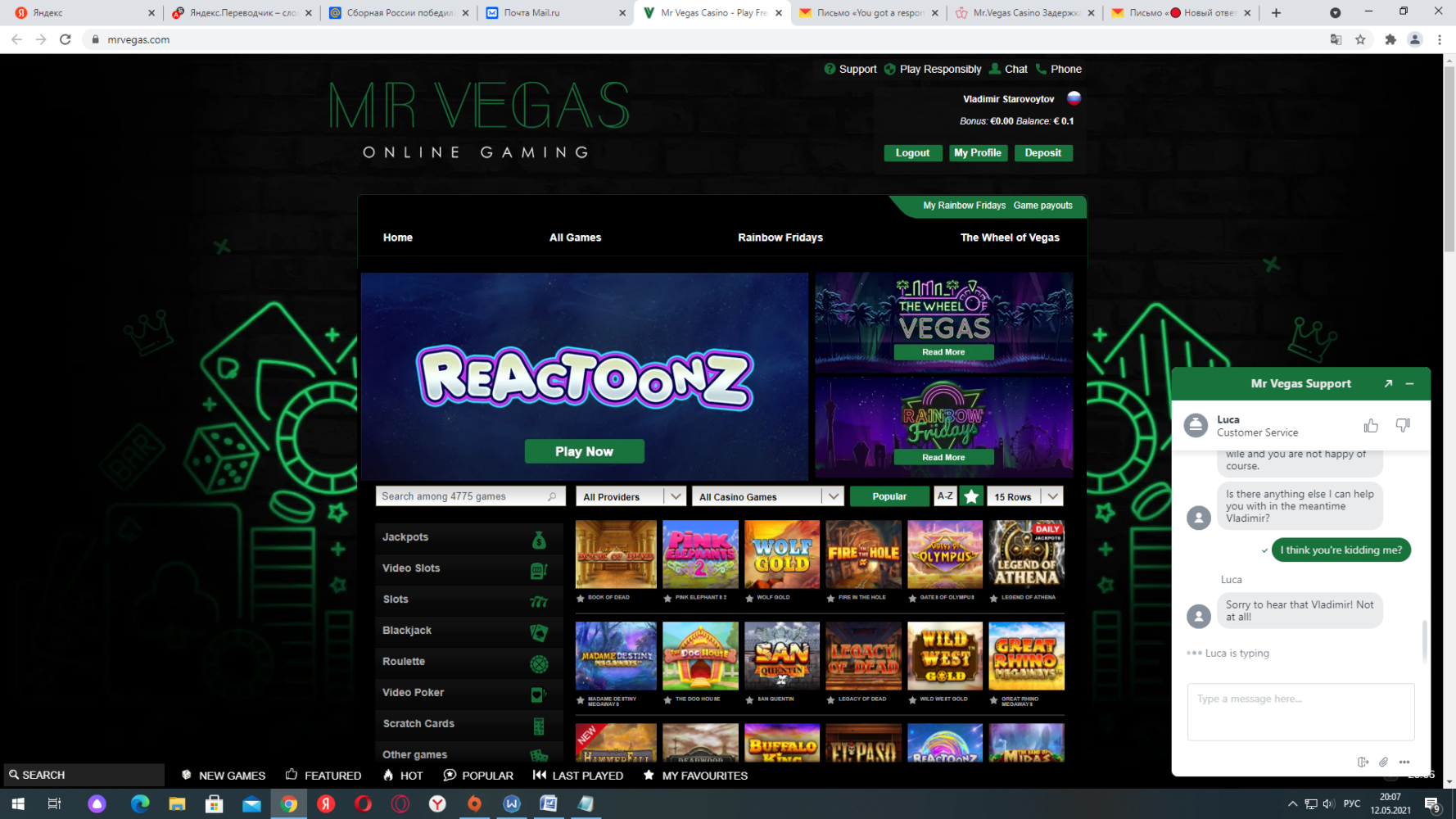This screenshot has width=1456, height=819.
Task: Toggle the favourites star filter button
Action: tap(971, 496)
